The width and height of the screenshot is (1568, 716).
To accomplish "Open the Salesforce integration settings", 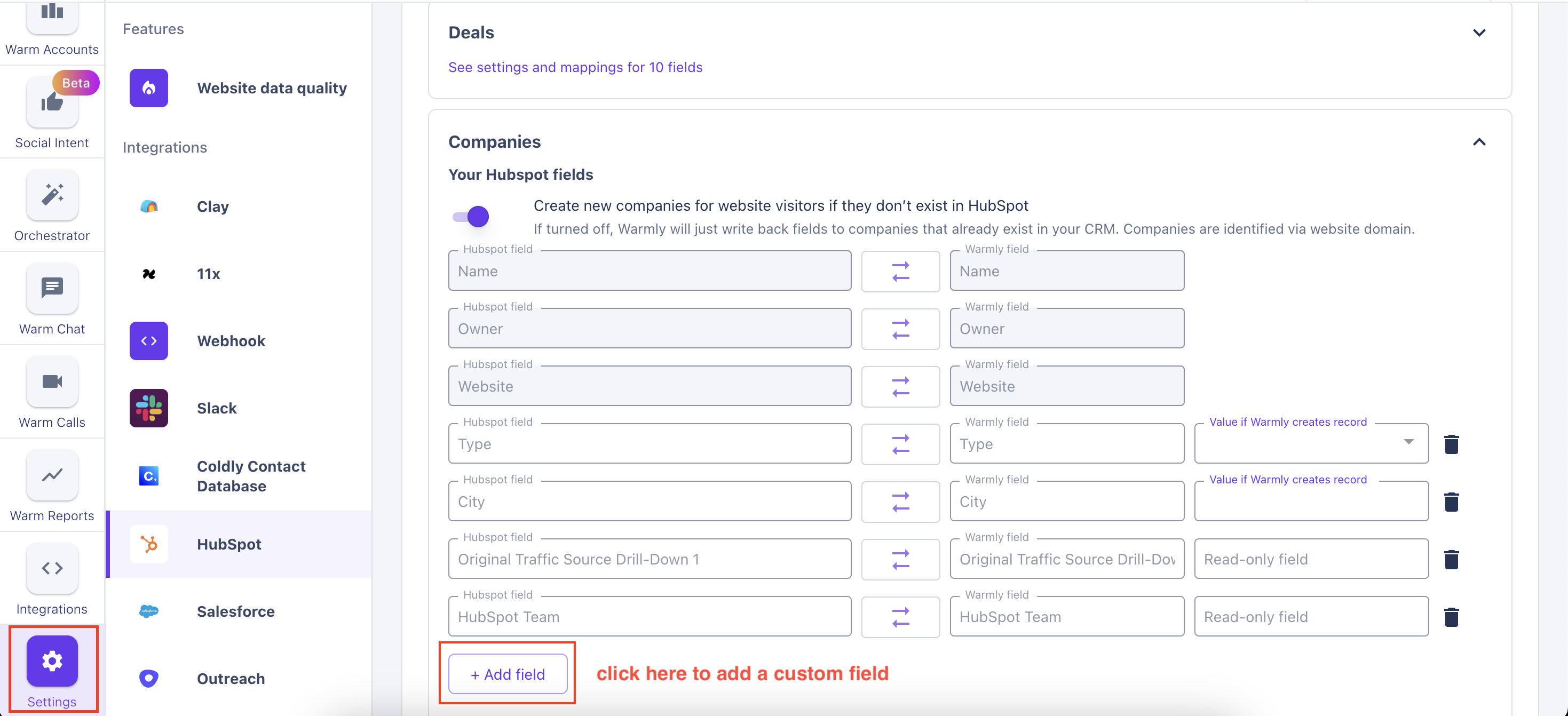I will click(235, 611).
